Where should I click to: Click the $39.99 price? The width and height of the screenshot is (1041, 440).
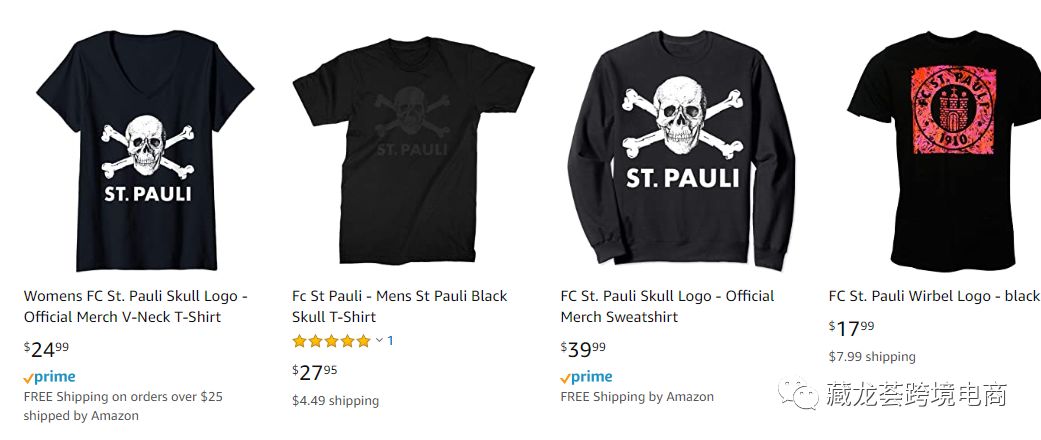pyautogui.click(x=583, y=348)
